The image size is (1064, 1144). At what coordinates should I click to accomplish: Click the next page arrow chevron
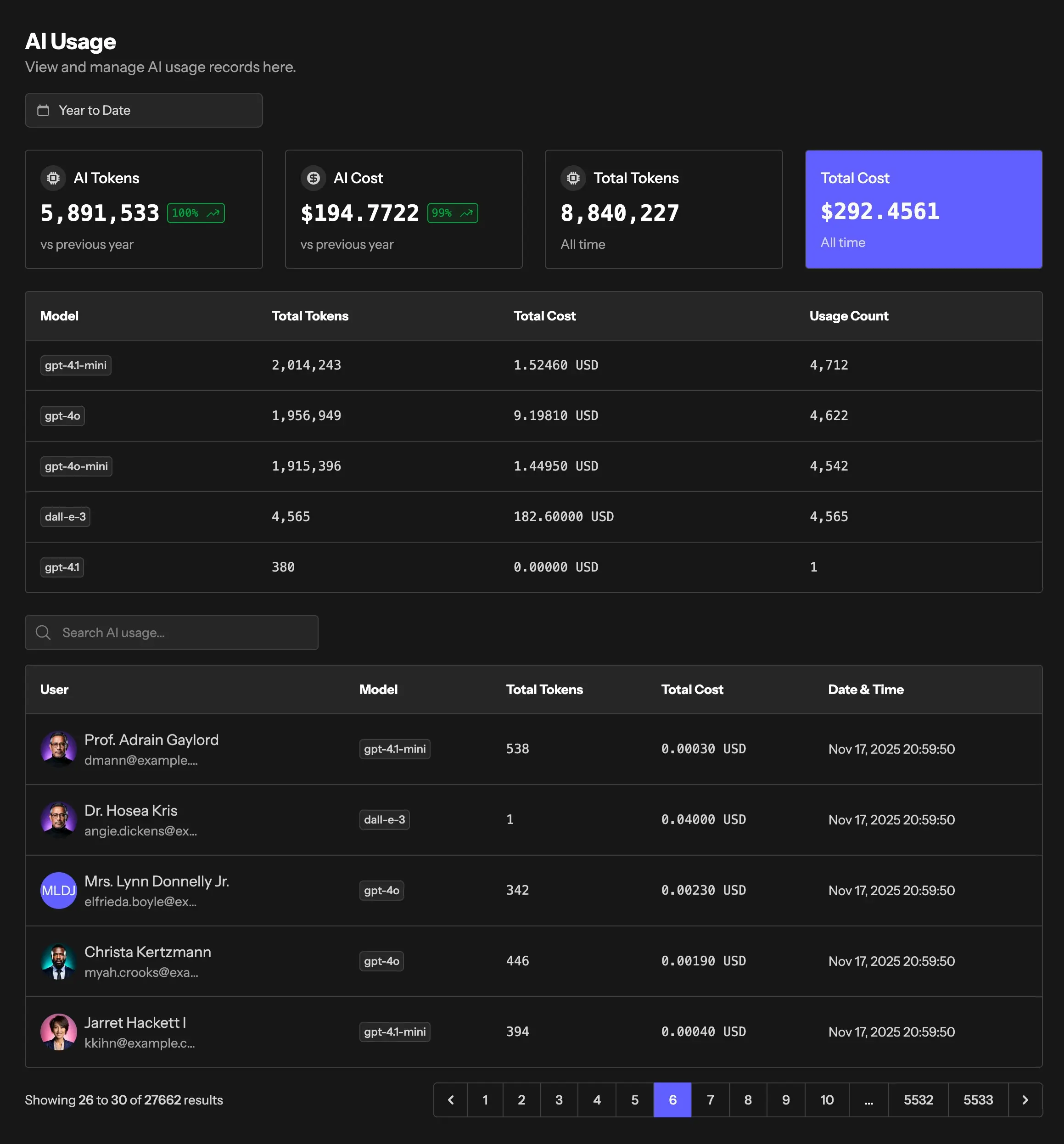click(1025, 1099)
